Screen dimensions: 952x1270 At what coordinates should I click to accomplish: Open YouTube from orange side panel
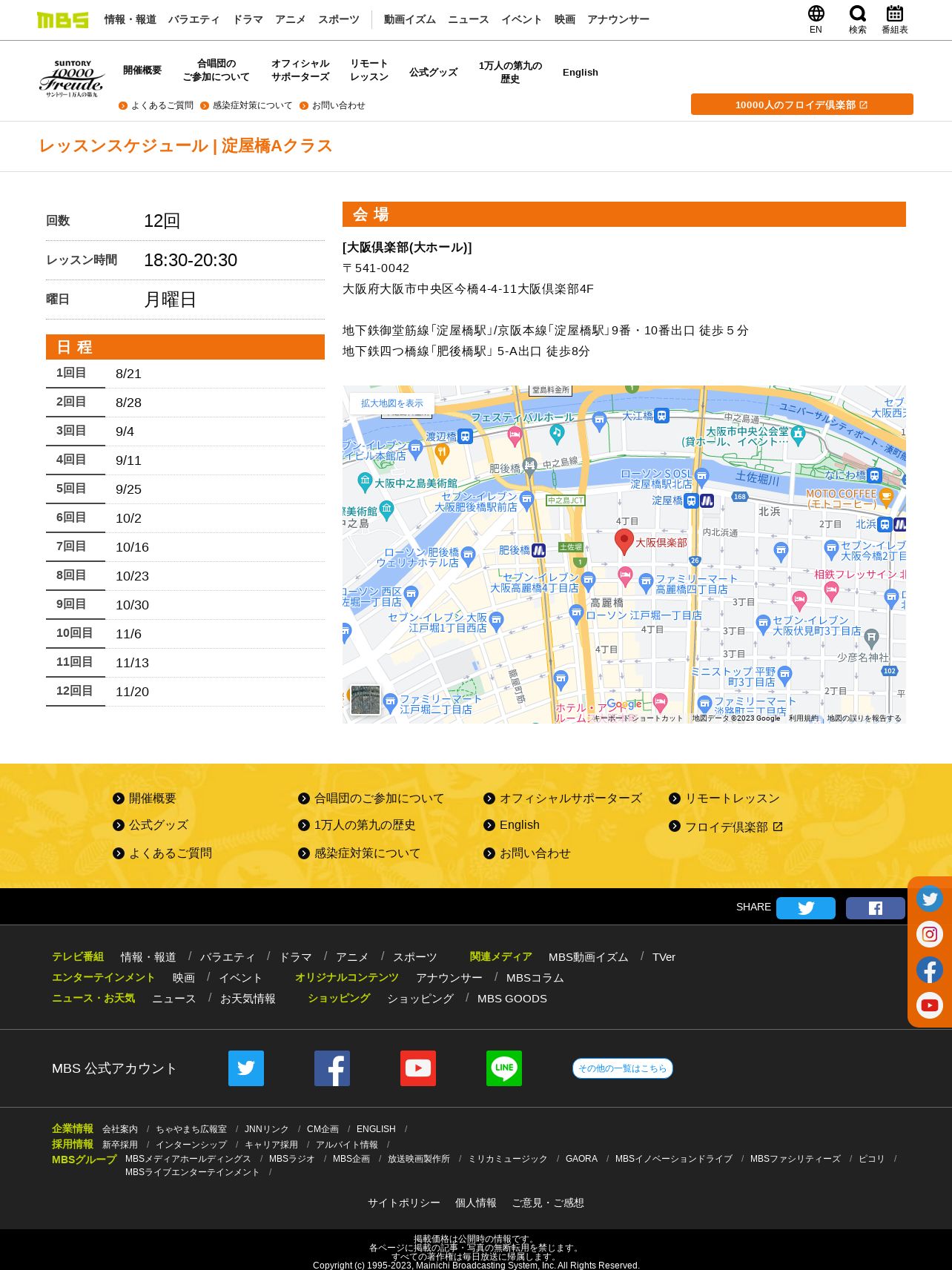tap(929, 1005)
